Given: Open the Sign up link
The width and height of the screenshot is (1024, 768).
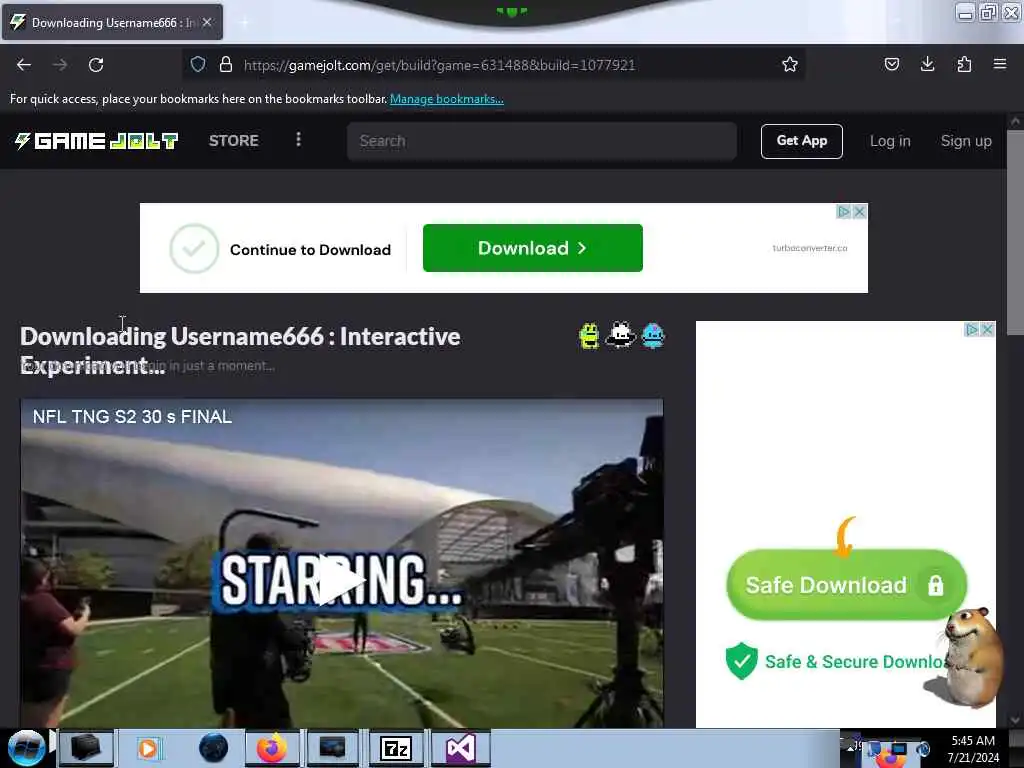Looking at the screenshot, I should click(x=966, y=141).
